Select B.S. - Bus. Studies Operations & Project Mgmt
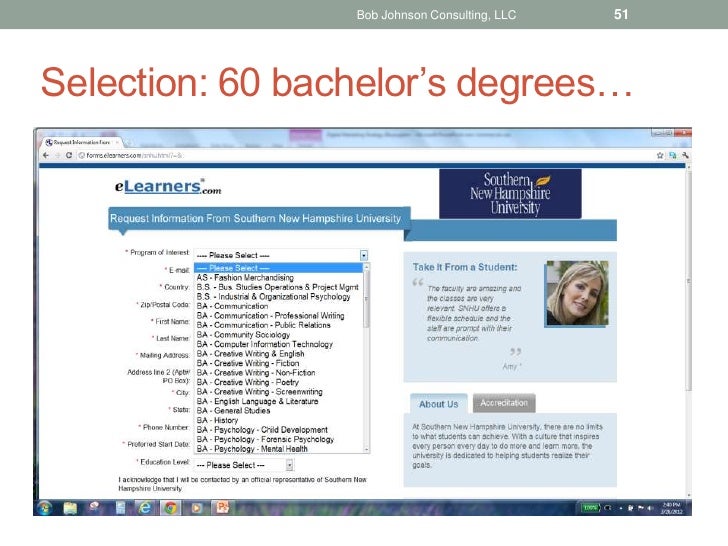This screenshot has height=546, width=728. (279, 287)
